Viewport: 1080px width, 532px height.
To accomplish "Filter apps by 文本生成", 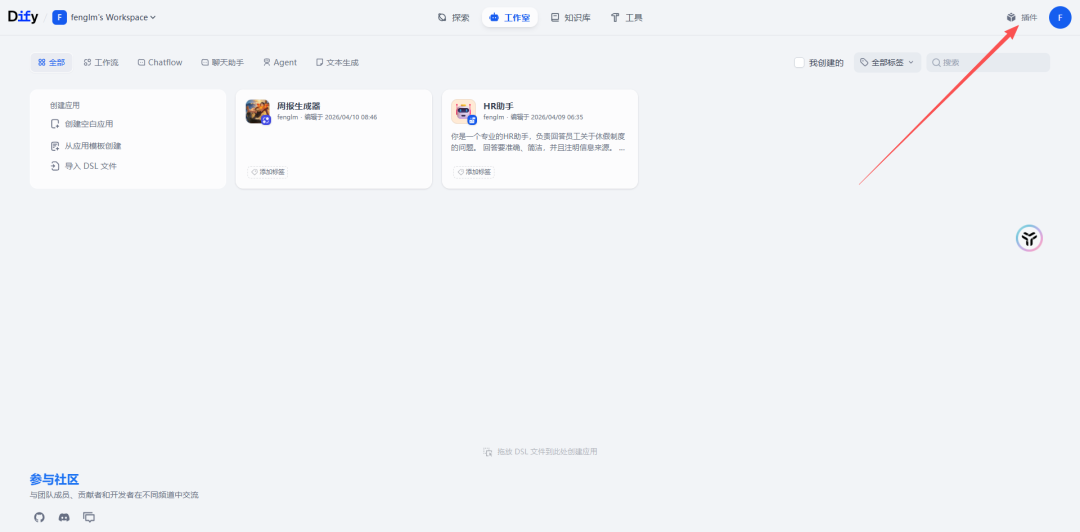I will [x=337, y=62].
